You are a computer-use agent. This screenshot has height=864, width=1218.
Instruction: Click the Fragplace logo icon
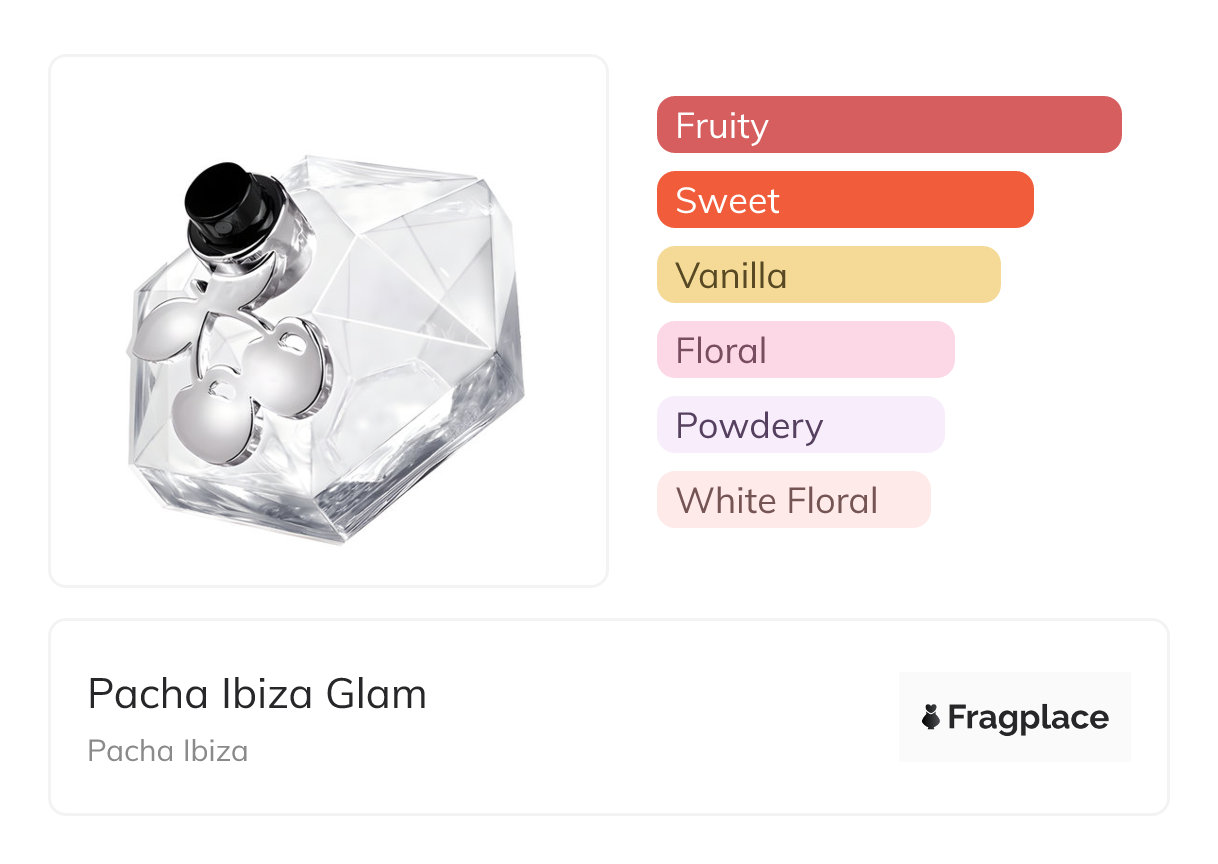pos(931,717)
